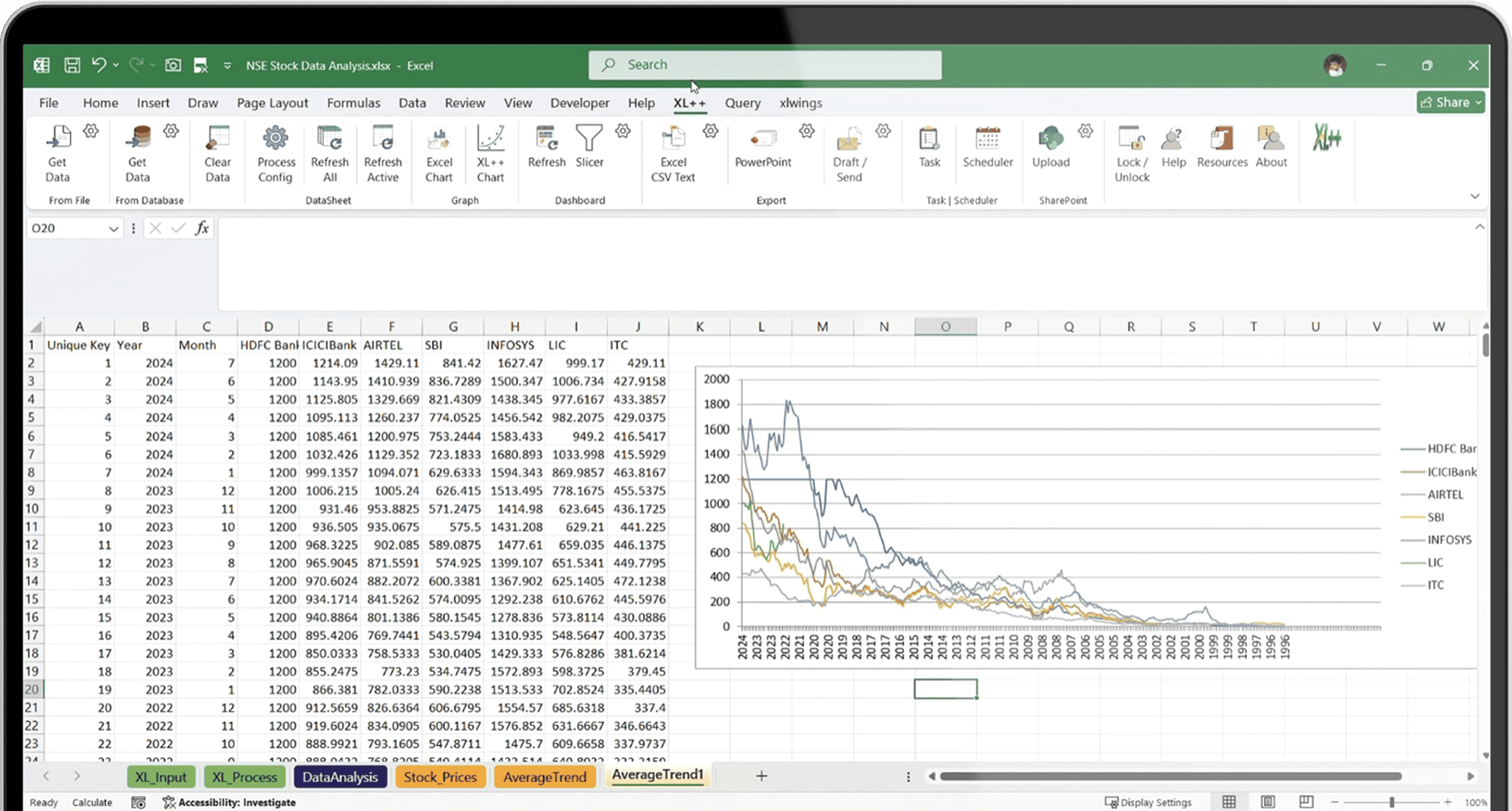Click Insert Function fx icon
The width and height of the screenshot is (1512, 811).
[x=202, y=228]
